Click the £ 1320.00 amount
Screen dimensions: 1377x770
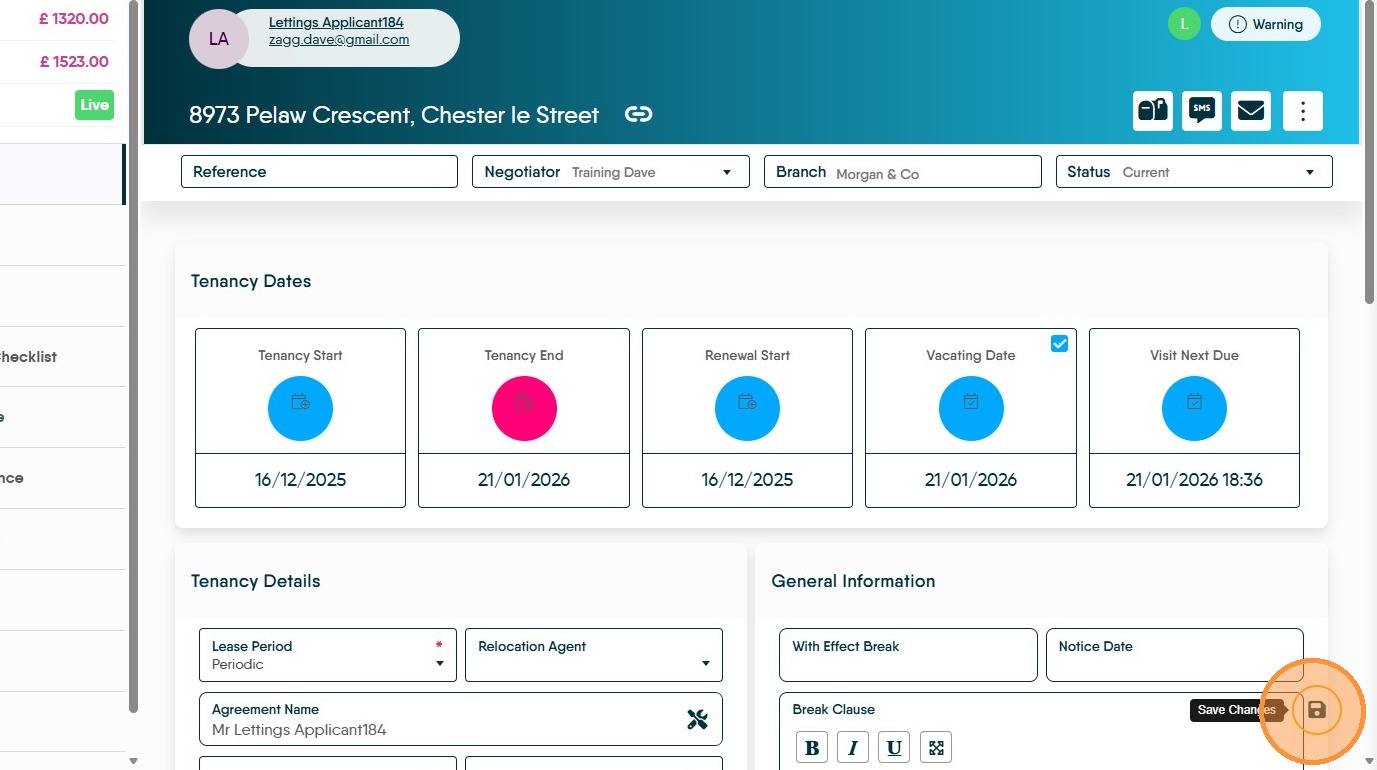[x=74, y=19]
